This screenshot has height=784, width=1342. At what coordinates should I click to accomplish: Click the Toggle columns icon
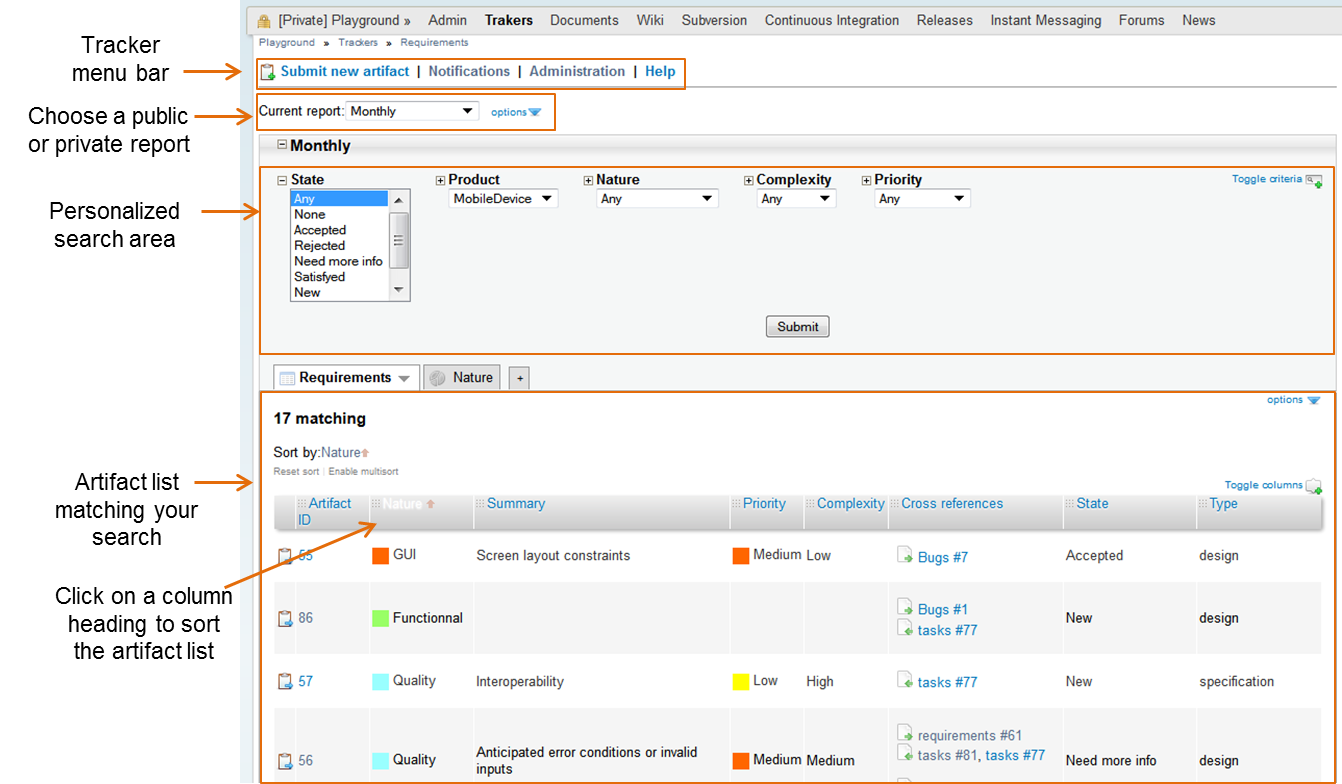pyautogui.click(x=1314, y=487)
